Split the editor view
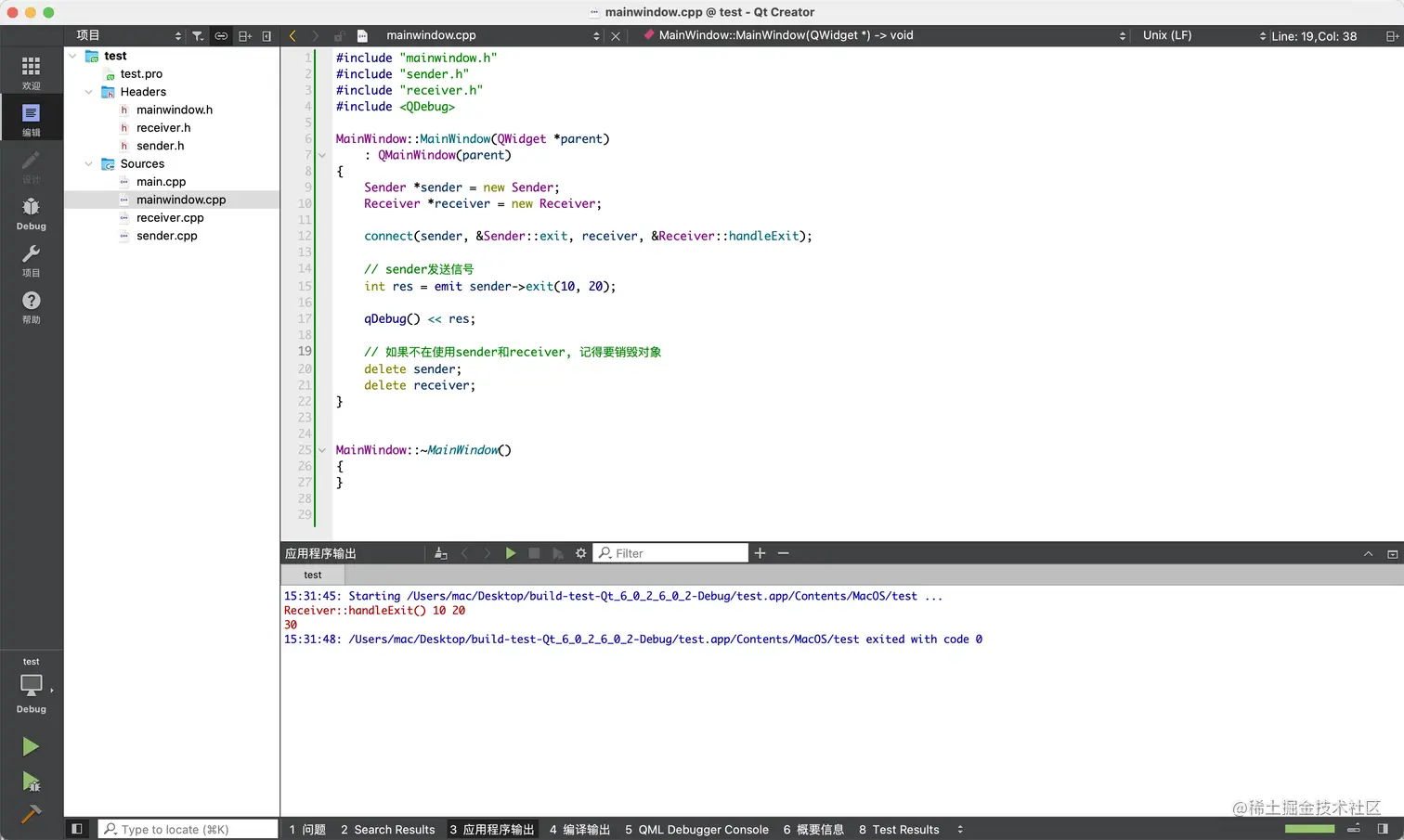 (x=1392, y=36)
